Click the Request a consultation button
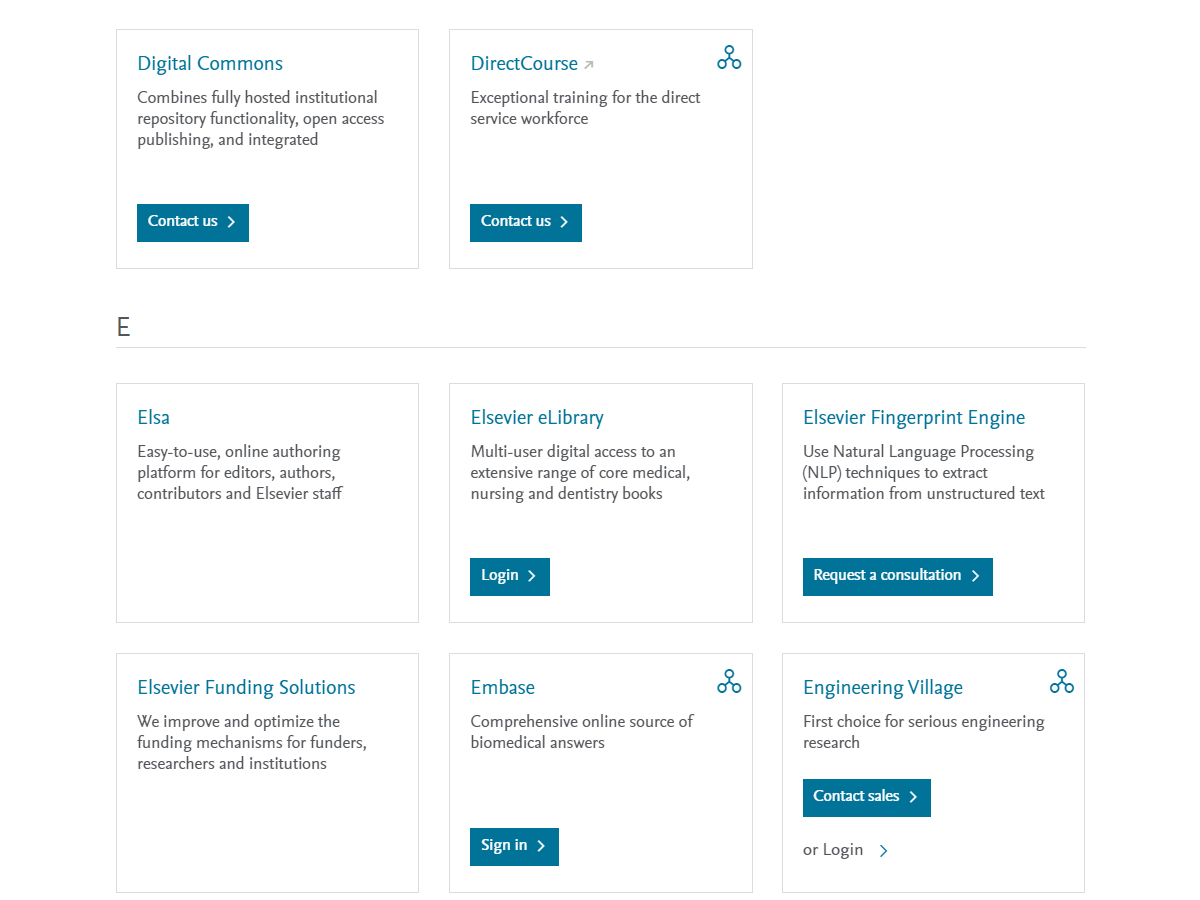 tap(897, 576)
